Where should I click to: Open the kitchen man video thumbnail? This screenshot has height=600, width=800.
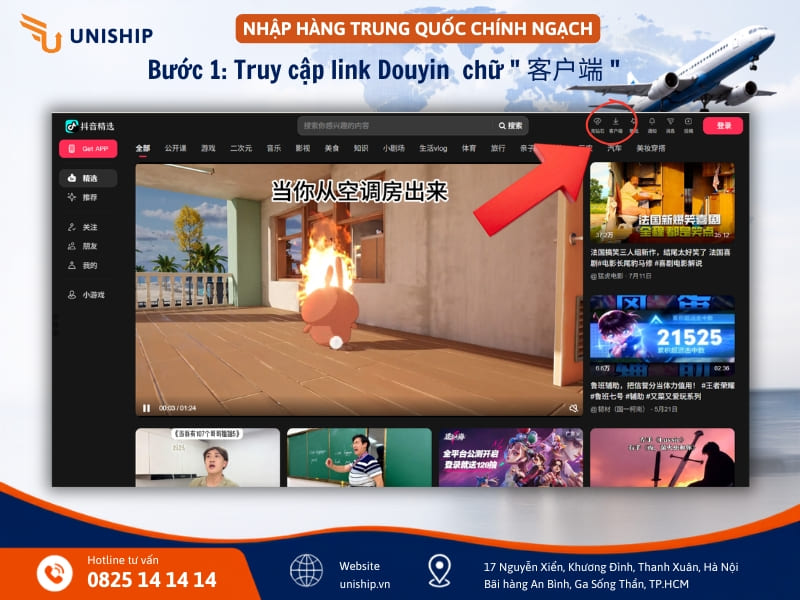point(208,458)
